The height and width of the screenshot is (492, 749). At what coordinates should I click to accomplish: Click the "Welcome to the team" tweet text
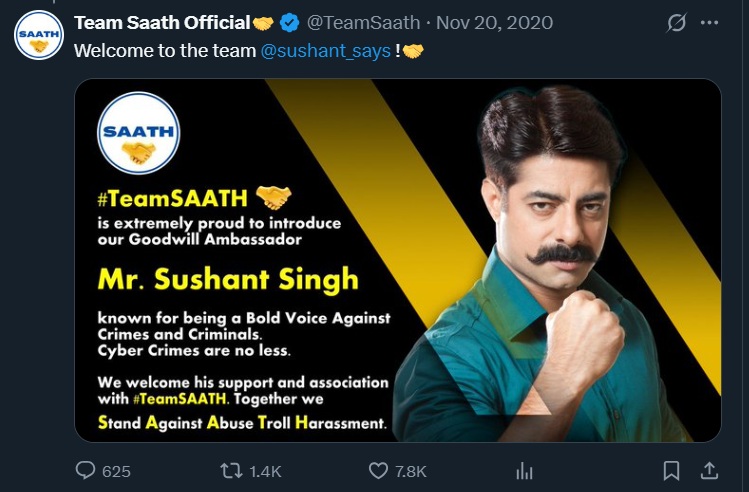(x=165, y=50)
